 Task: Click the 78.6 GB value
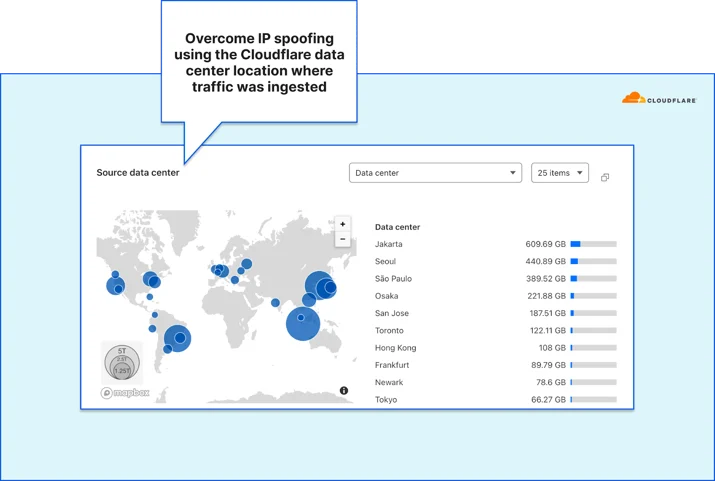(x=551, y=383)
